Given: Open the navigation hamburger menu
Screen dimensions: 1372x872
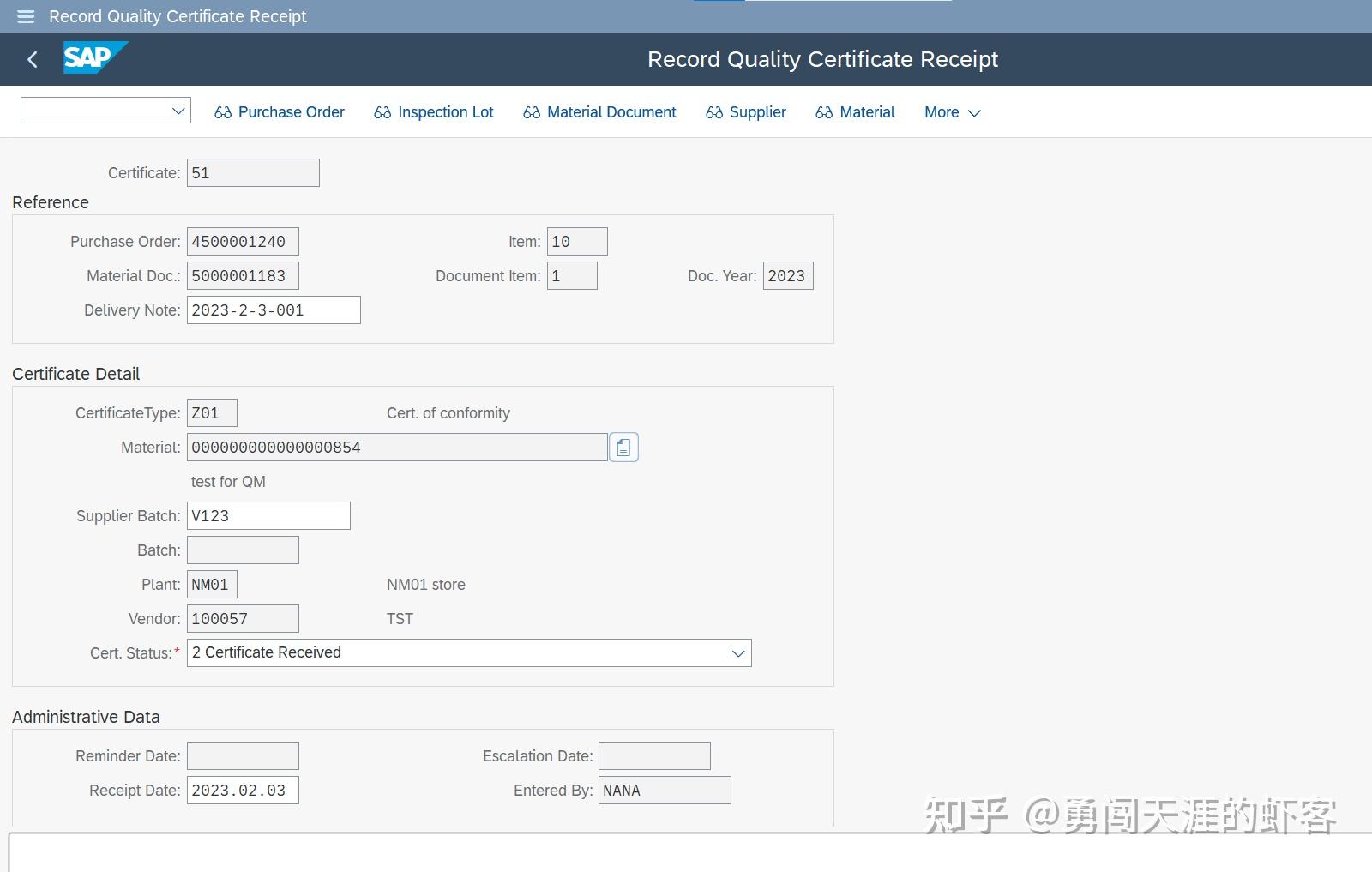Looking at the screenshot, I should [25, 16].
